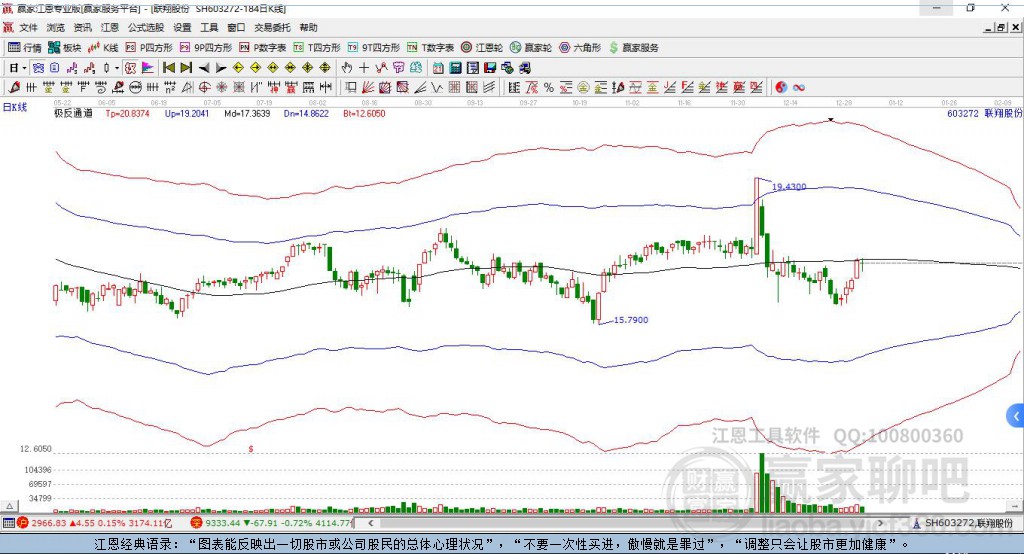The width and height of the screenshot is (1024, 554).
Task: Open the 工具 menu
Action: (209, 27)
